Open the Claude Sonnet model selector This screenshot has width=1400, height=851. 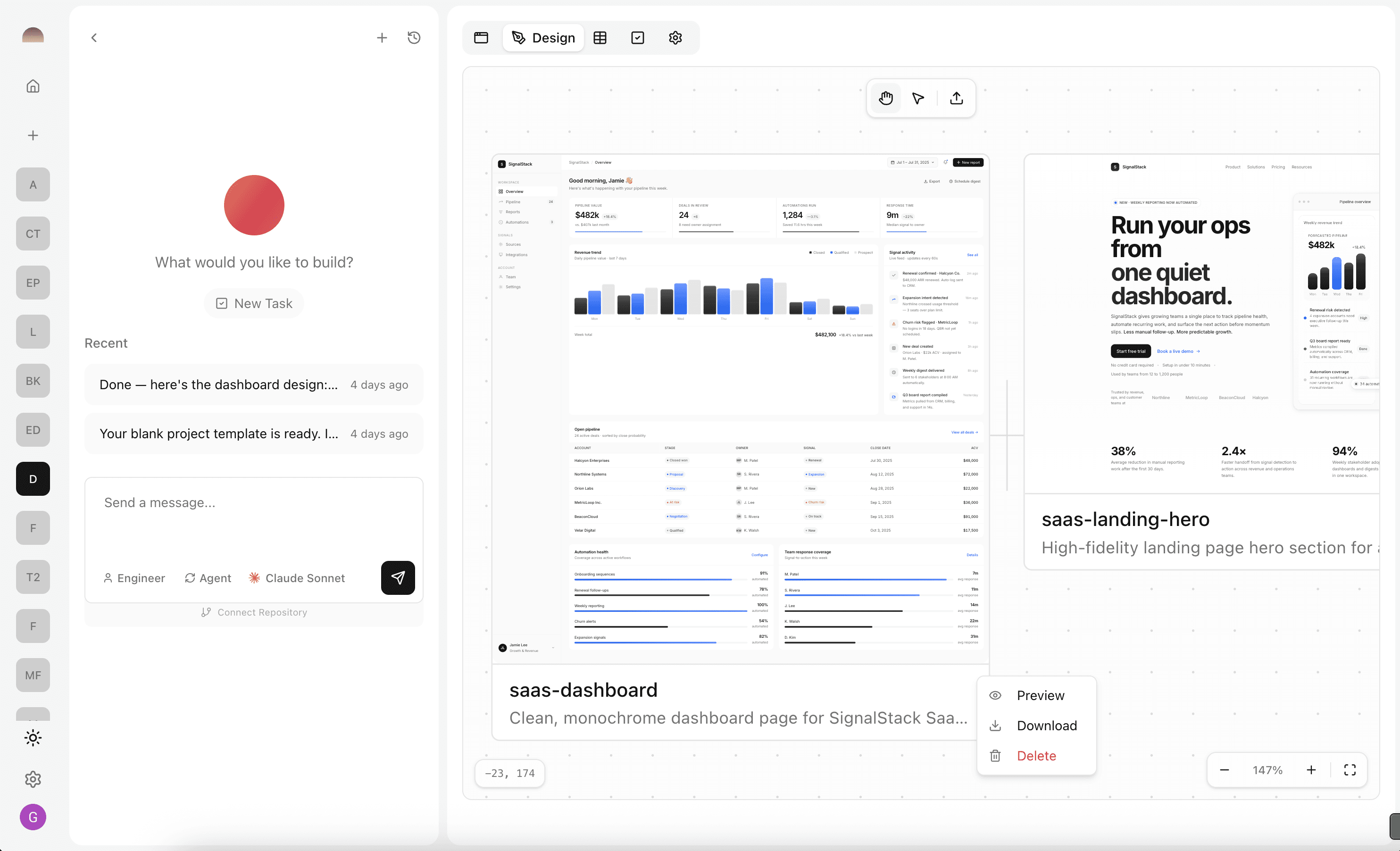pos(297,578)
